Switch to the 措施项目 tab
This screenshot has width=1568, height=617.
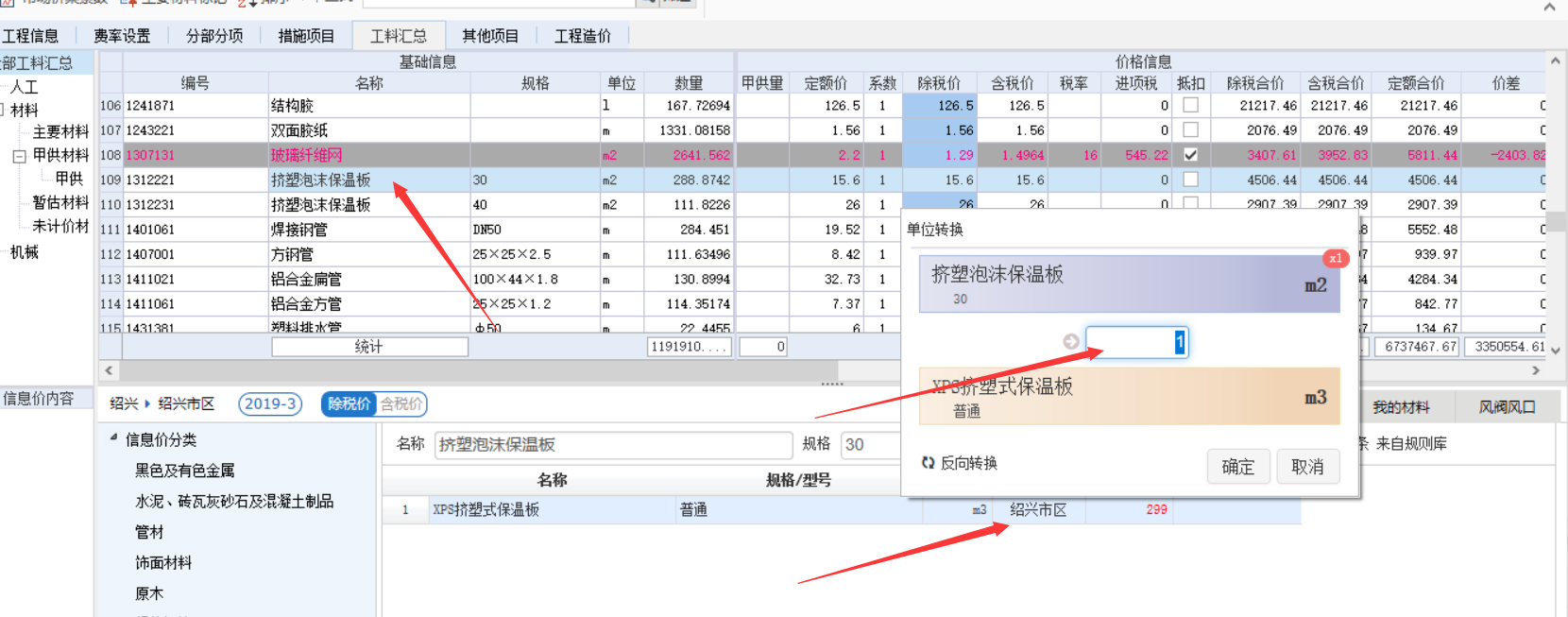click(x=306, y=36)
